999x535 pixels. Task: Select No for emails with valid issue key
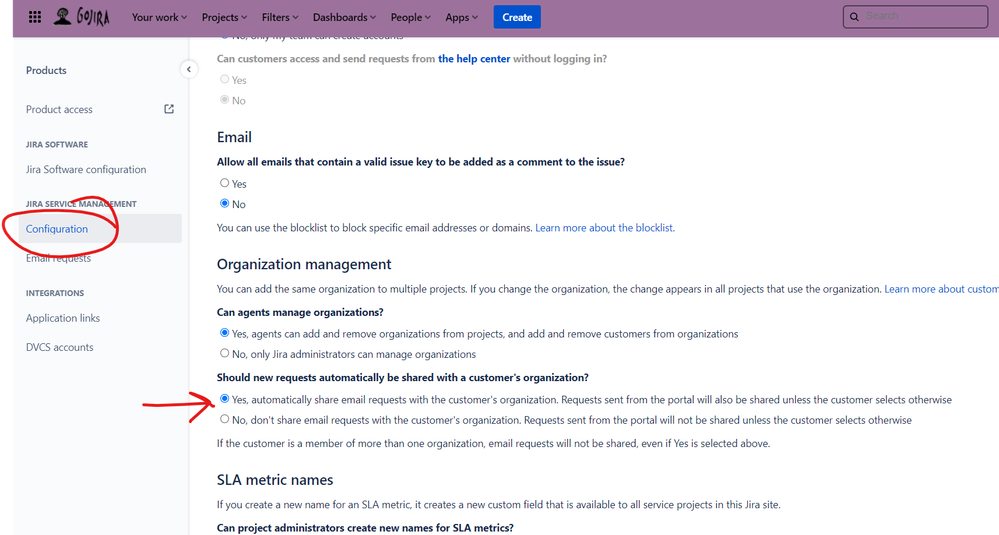click(224, 203)
